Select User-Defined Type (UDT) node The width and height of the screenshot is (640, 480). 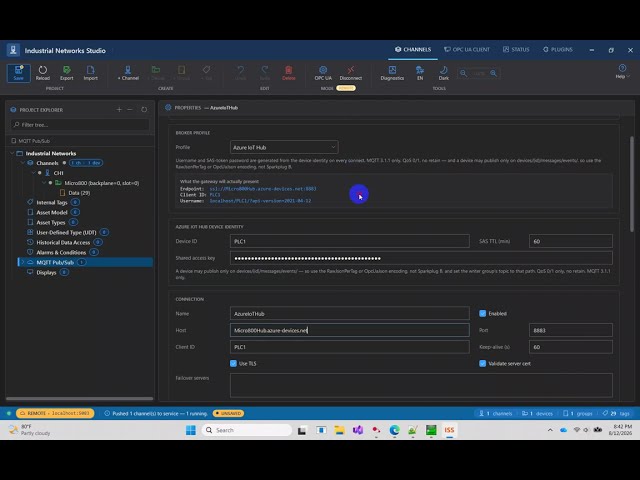[67, 232]
